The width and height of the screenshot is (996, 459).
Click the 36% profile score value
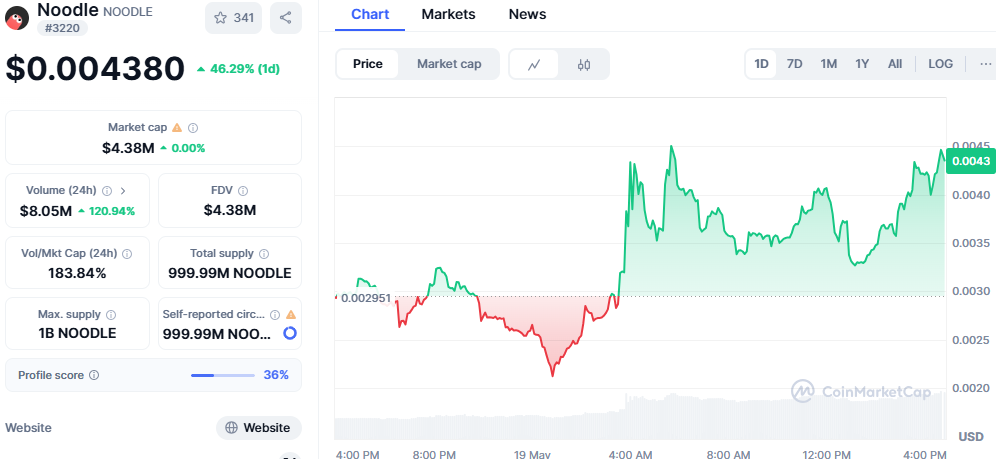[x=276, y=375]
